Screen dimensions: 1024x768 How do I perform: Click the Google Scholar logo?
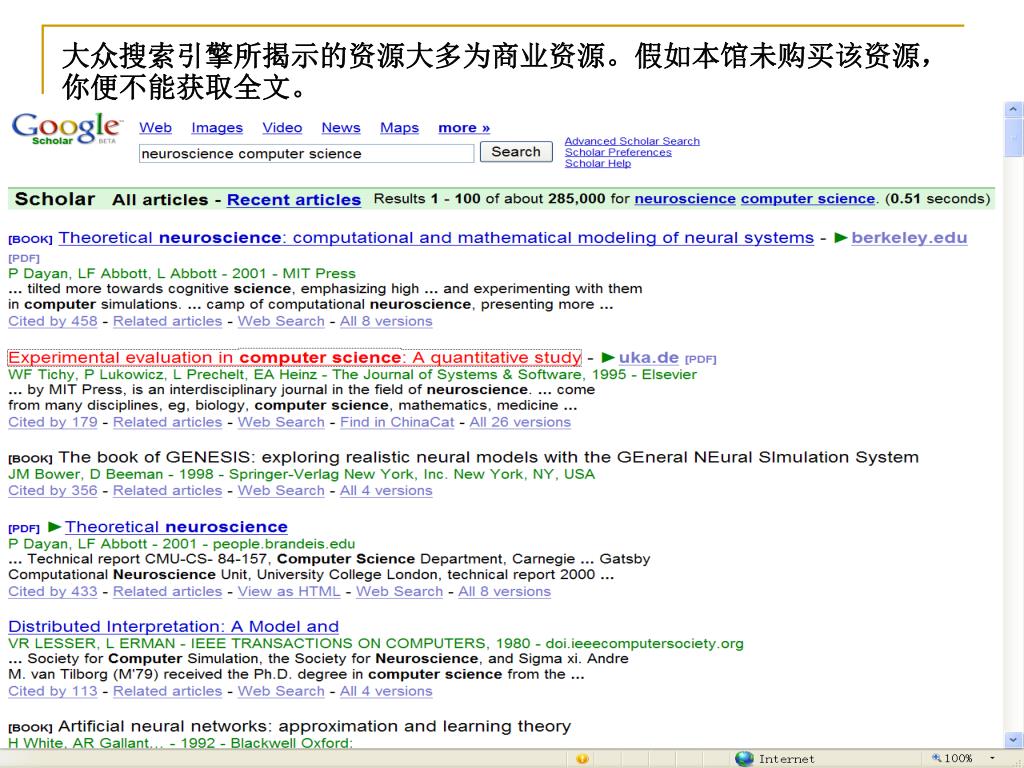(66, 128)
